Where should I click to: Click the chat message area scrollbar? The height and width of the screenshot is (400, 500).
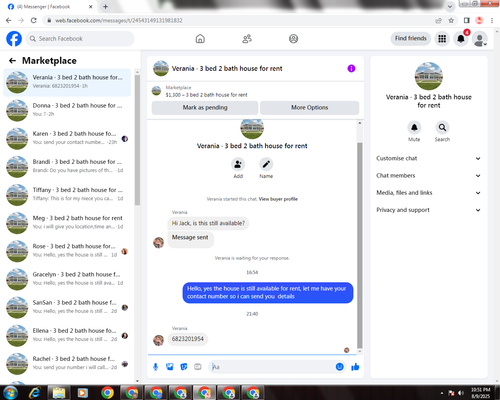(x=360, y=245)
